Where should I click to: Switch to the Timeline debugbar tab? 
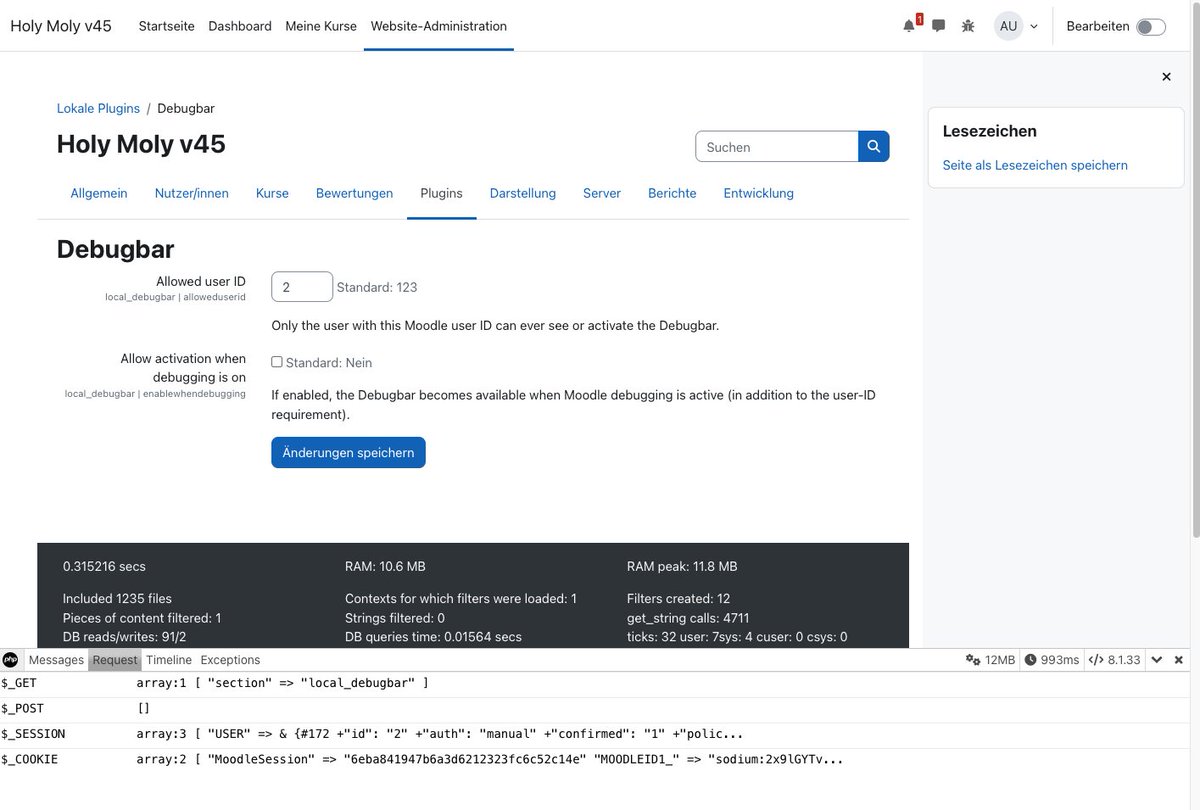(168, 659)
